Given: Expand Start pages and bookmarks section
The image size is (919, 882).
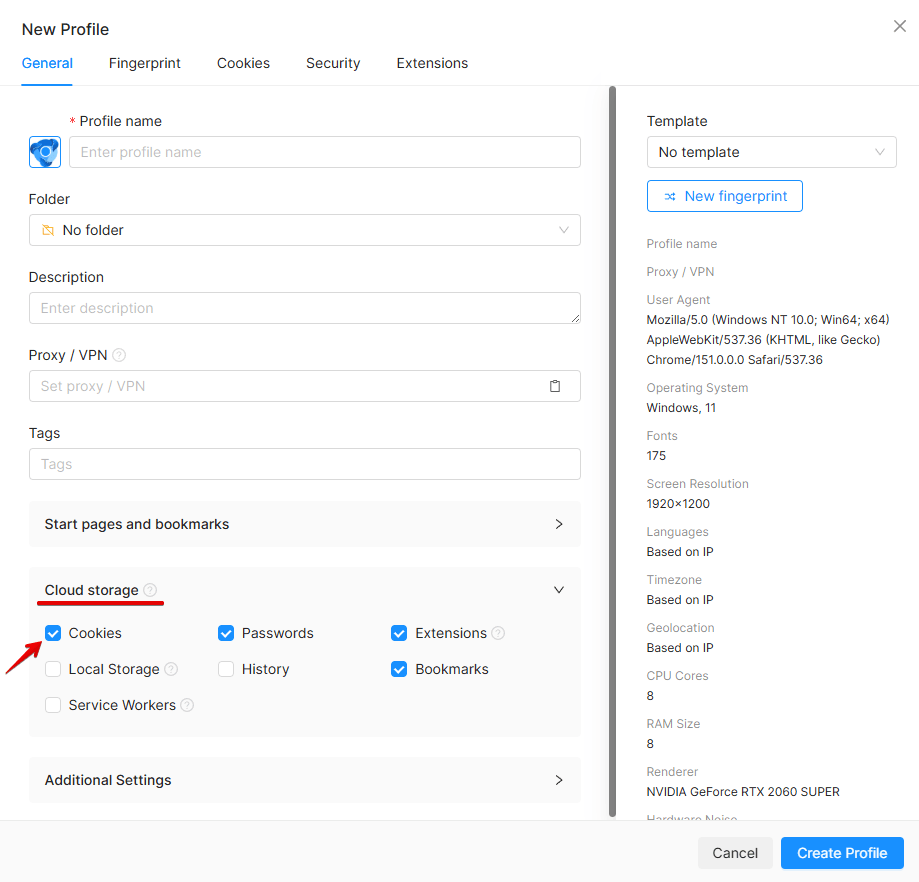Looking at the screenshot, I should tap(305, 525).
